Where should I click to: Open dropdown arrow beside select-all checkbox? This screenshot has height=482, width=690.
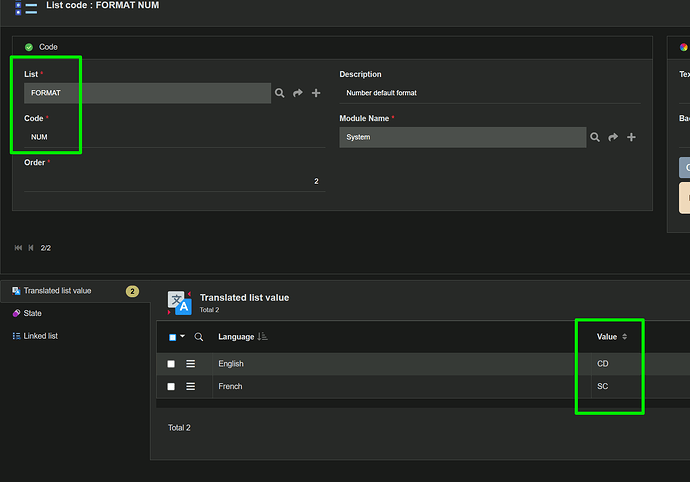coord(182,337)
